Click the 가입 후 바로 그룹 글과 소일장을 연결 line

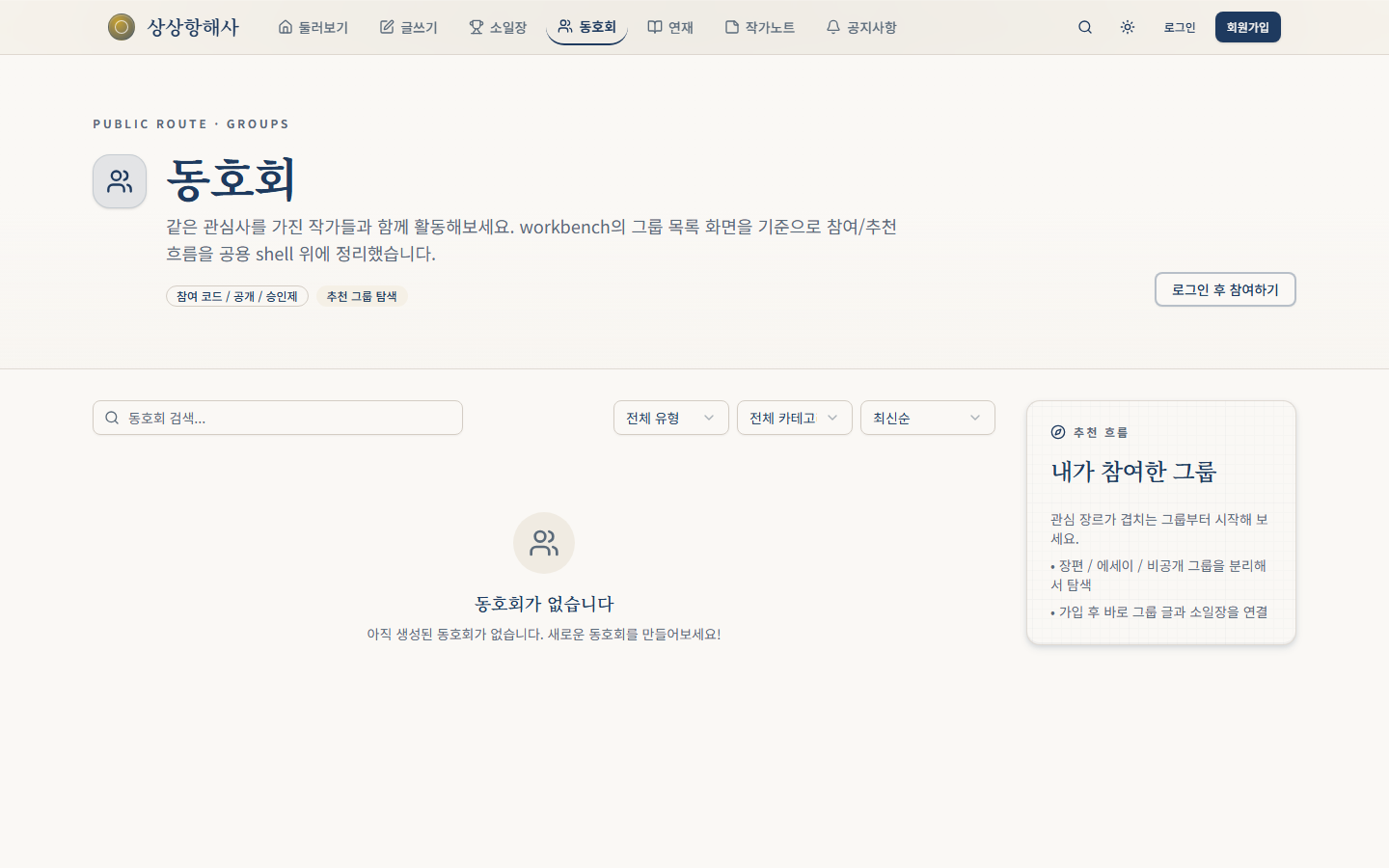pyautogui.click(x=1159, y=612)
